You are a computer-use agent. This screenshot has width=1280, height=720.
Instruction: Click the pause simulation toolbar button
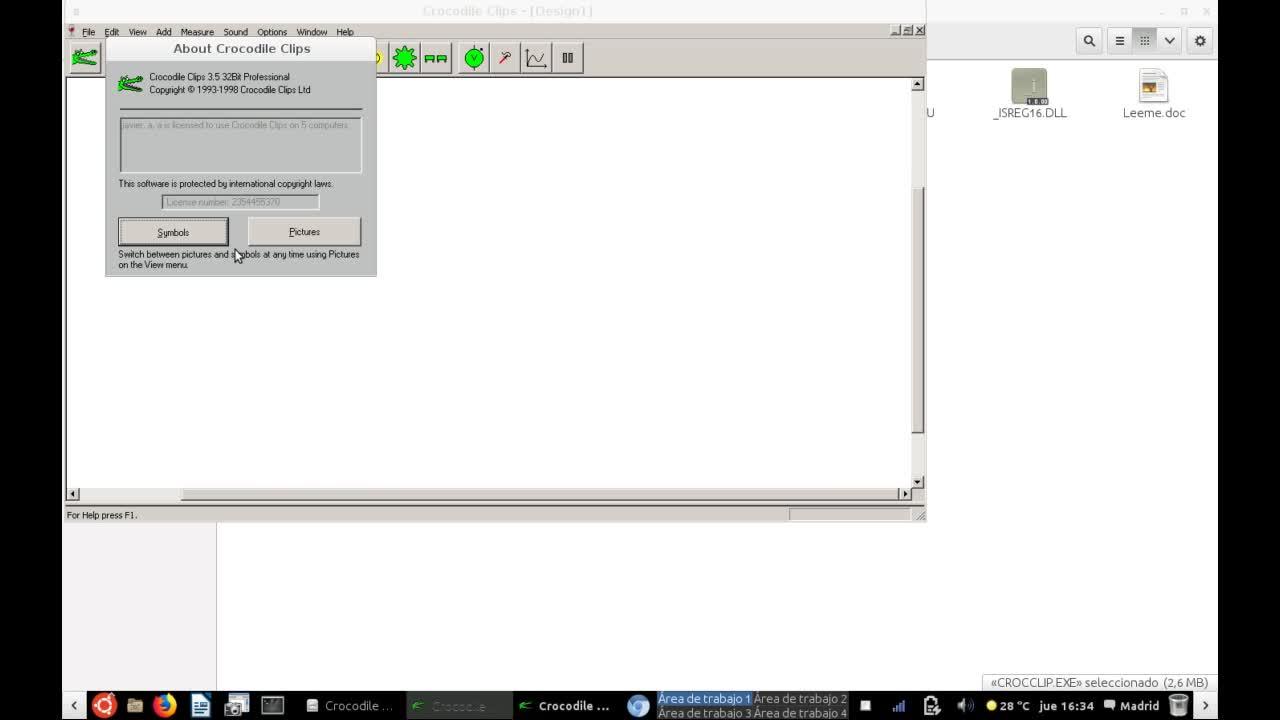tap(567, 58)
